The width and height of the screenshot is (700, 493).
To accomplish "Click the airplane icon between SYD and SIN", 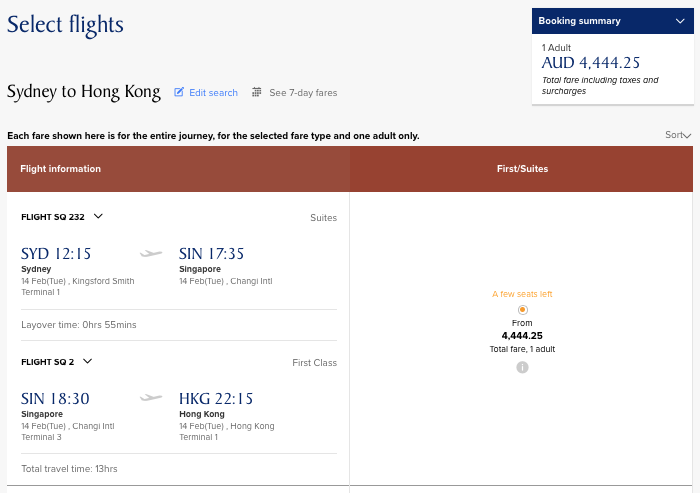I will pos(151,254).
